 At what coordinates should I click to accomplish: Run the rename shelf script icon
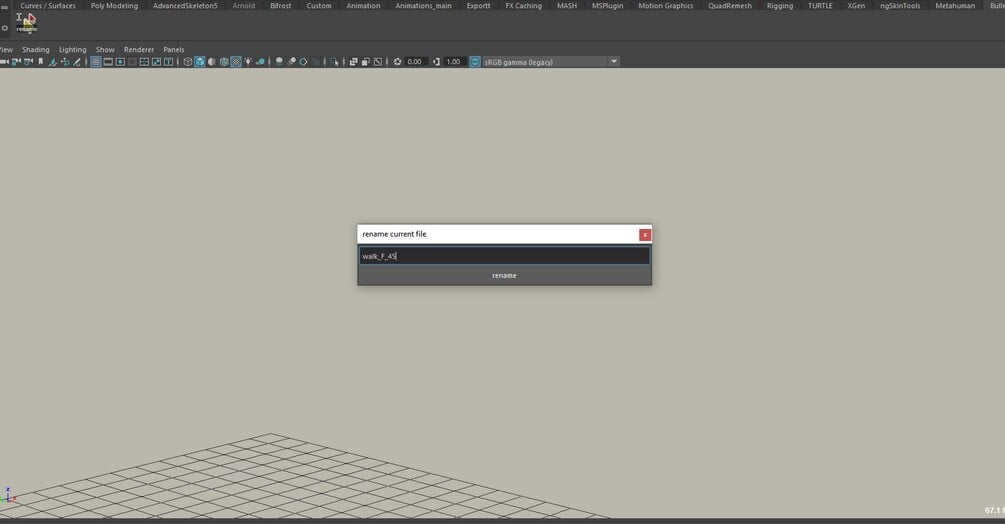tap(26, 24)
